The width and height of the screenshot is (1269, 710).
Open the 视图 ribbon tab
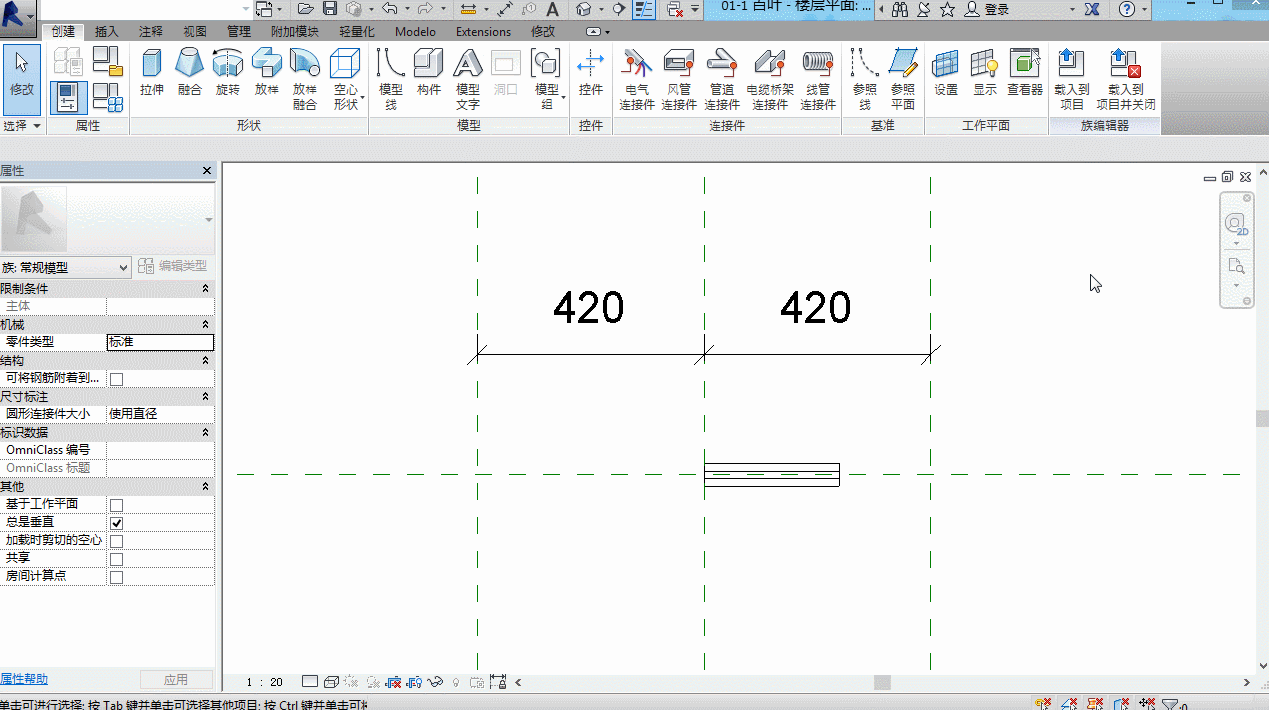pyautogui.click(x=195, y=32)
